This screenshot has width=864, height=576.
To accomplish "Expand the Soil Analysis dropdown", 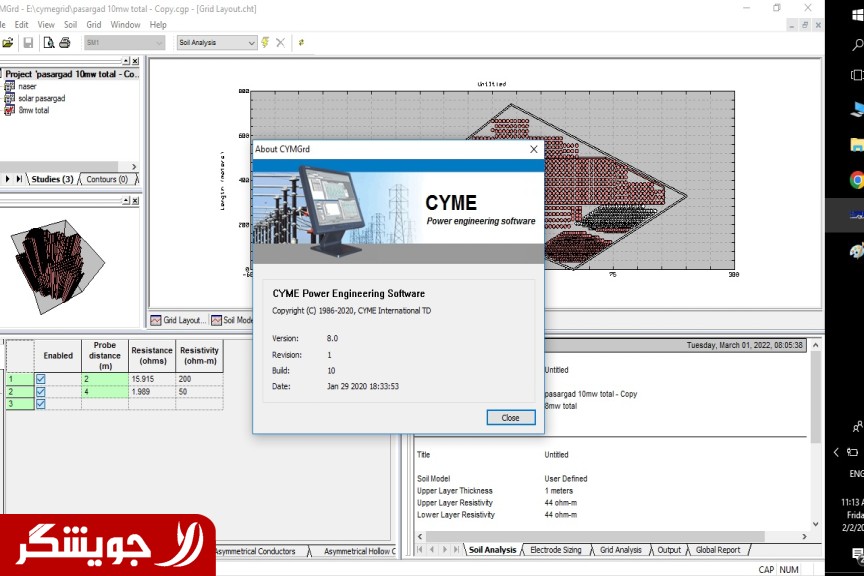I will [x=251, y=43].
